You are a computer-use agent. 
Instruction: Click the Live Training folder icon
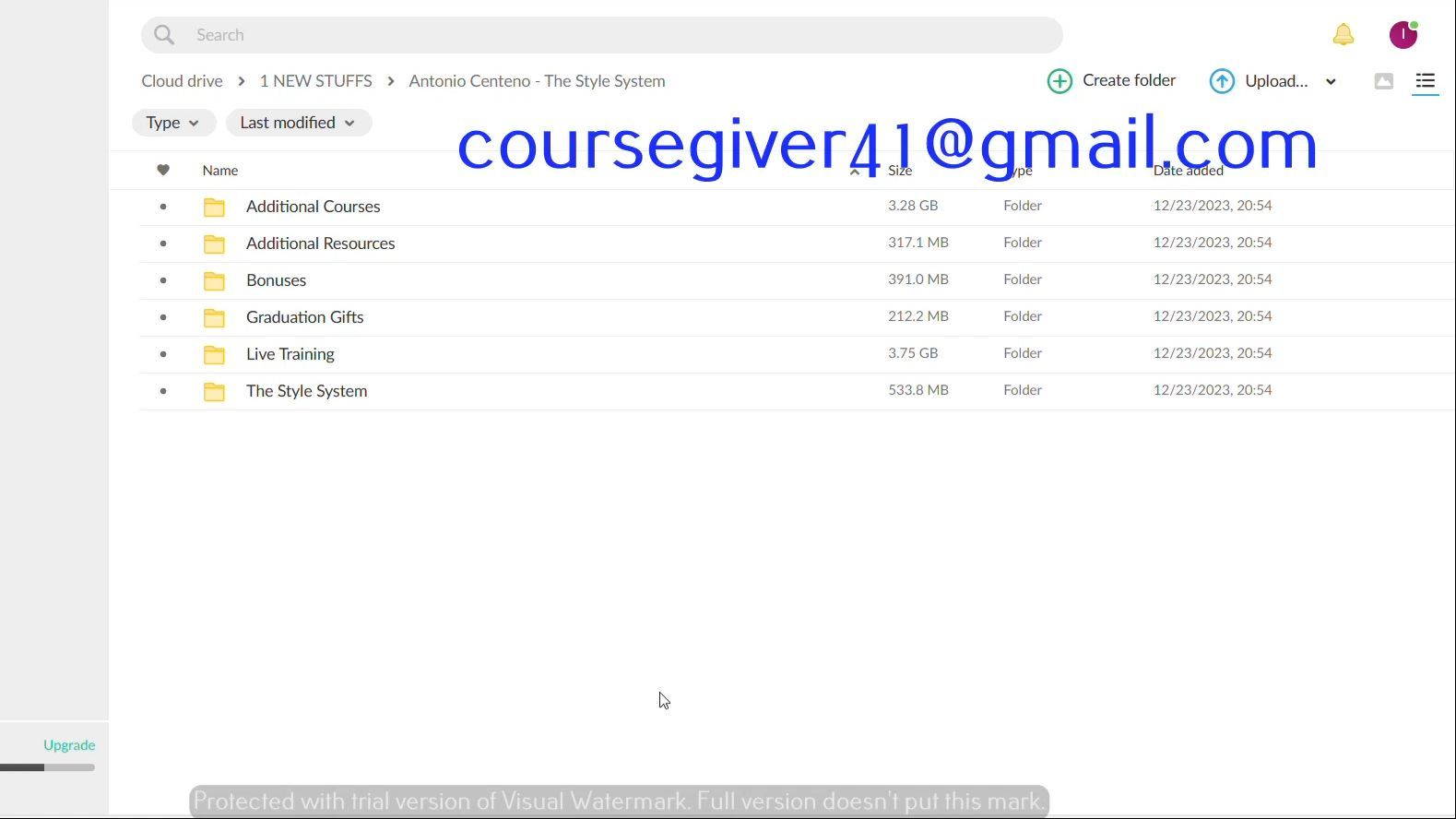point(214,354)
